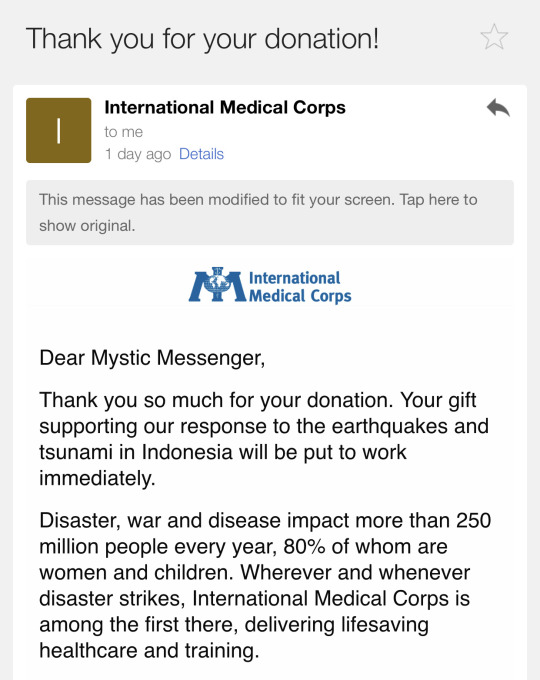This screenshot has height=680, width=540.
Task: Tap 'Thank you so much for your donation' sentence
Action: point(216,400)
